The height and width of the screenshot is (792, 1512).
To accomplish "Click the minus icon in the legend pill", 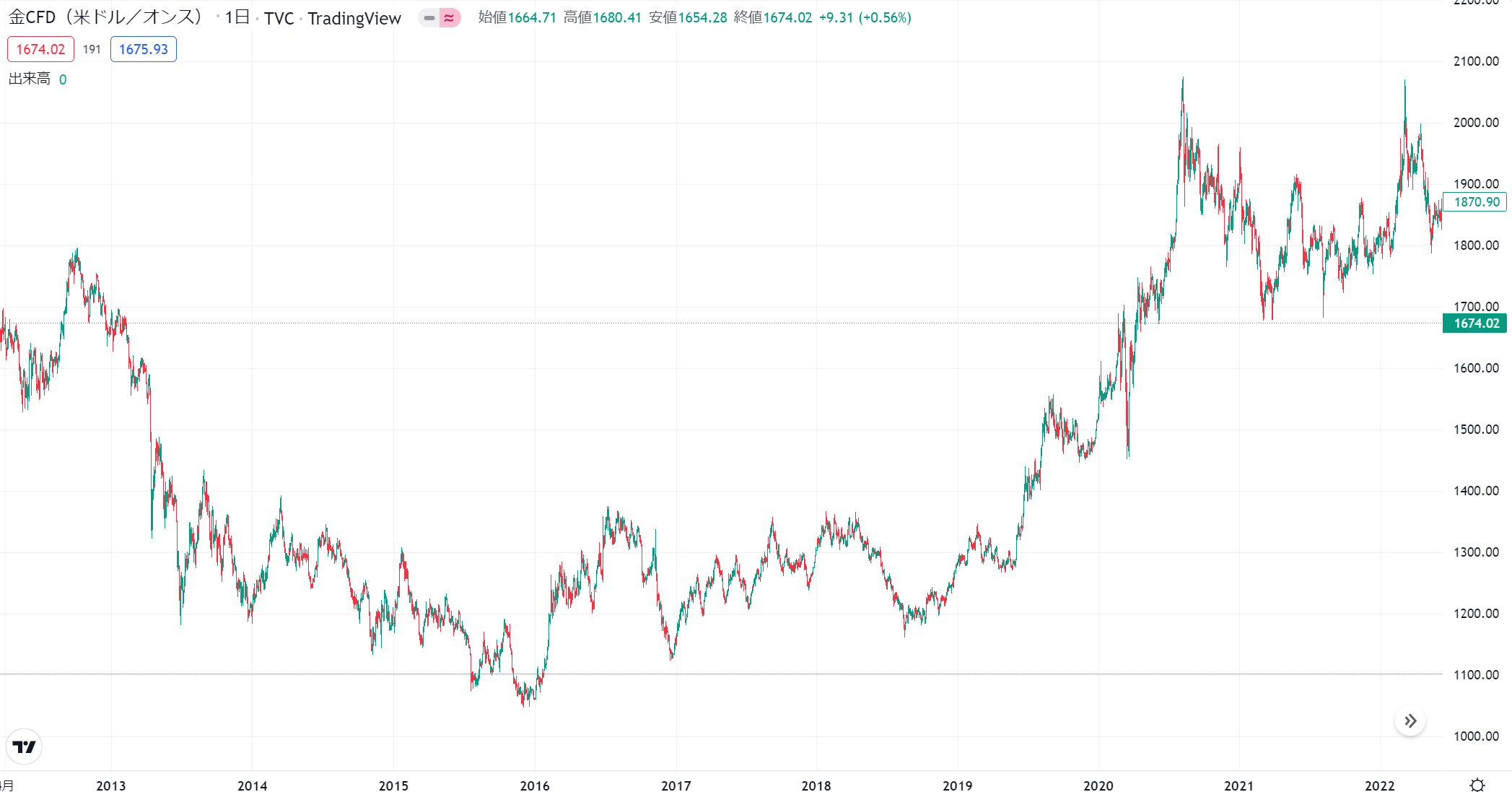I will click(x=429, y=17).
